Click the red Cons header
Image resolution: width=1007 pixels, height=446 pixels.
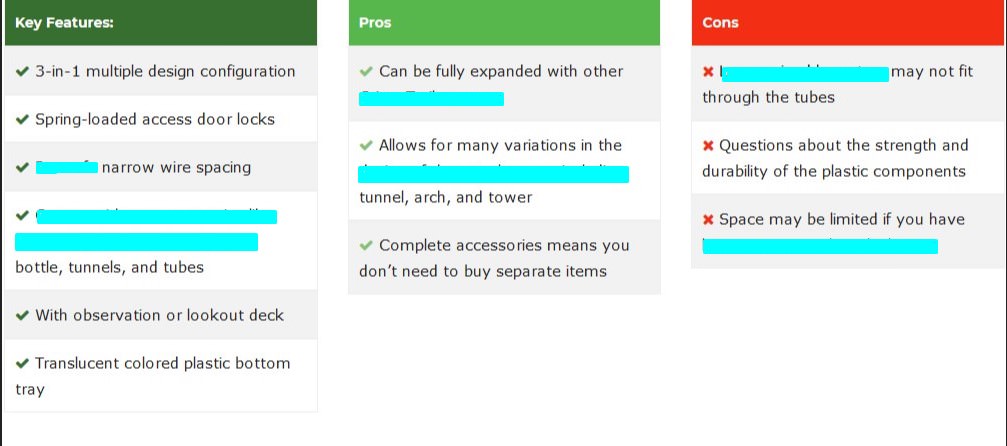coord(849,22)
